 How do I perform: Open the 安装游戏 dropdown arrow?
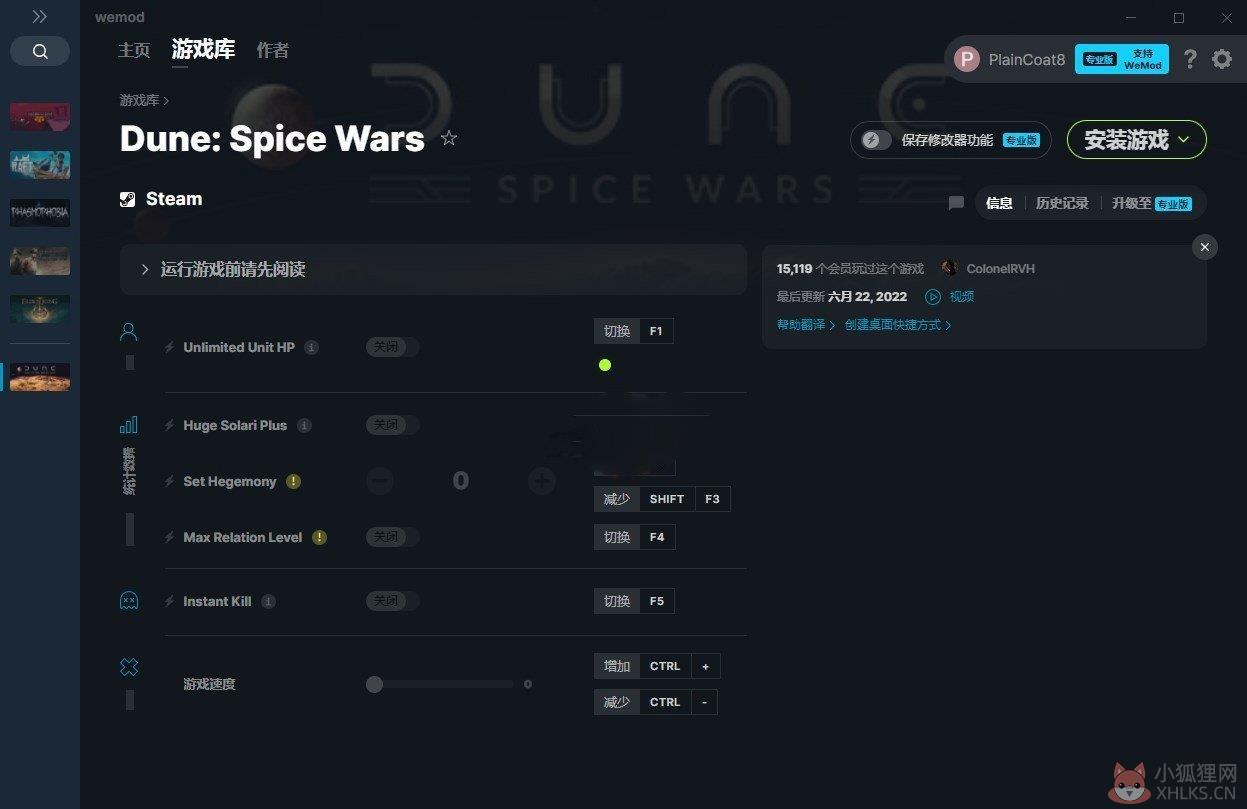1184,140
